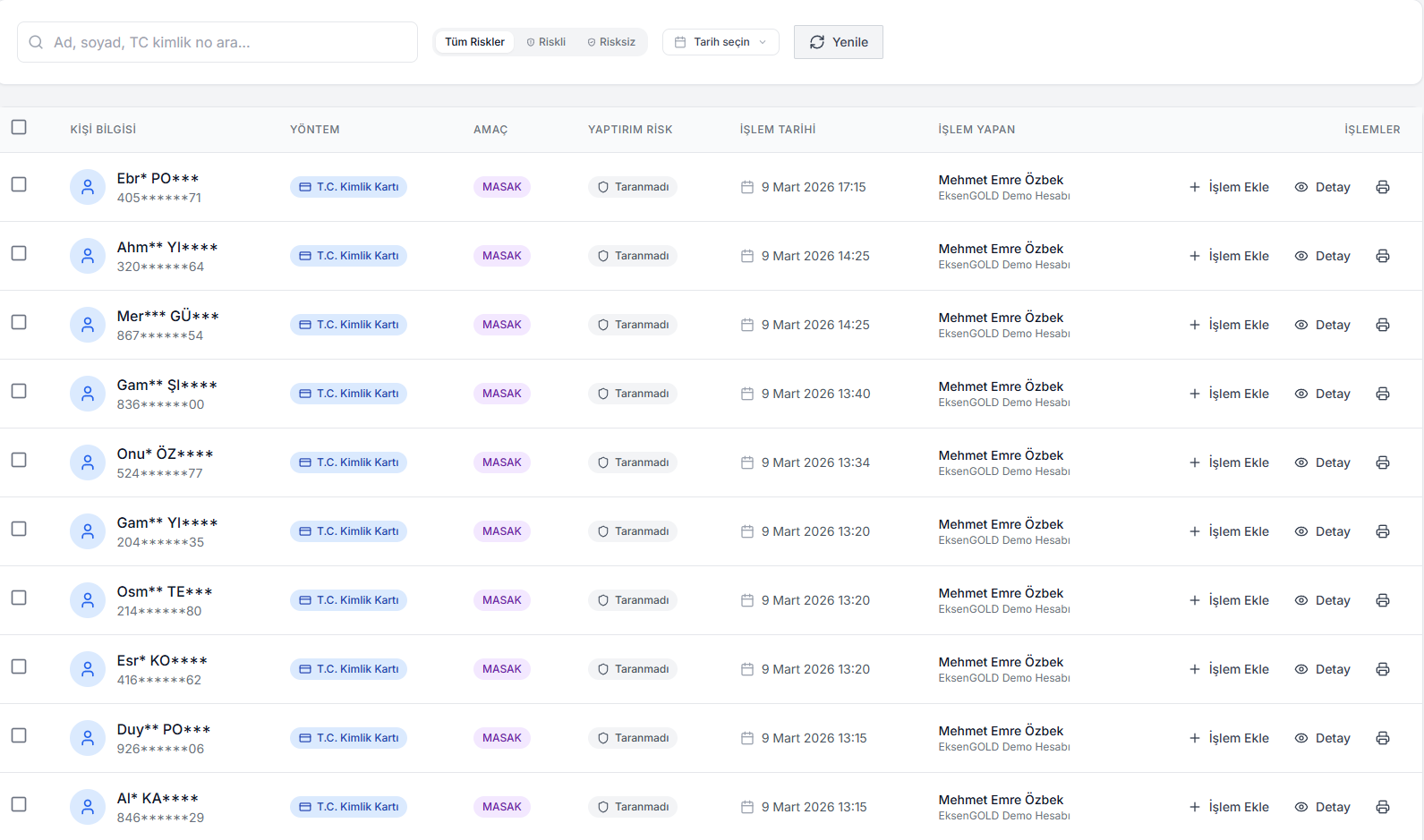This screenshot has width=1424, height=840.
Task: Click the print icon for Ebr* PO***
Action: click(x=1382, y=187)
